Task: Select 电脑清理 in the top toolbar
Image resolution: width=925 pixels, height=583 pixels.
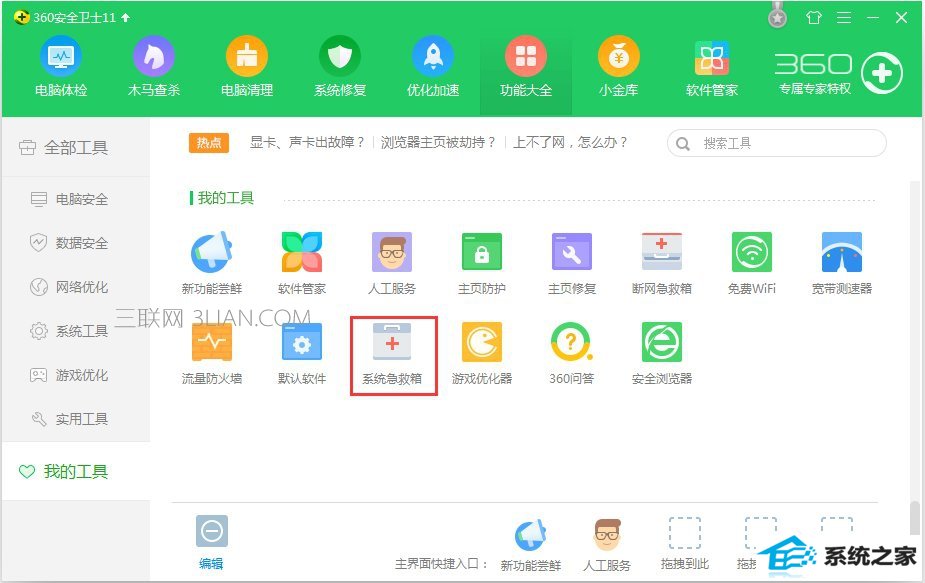Action: tap(247, 67)
